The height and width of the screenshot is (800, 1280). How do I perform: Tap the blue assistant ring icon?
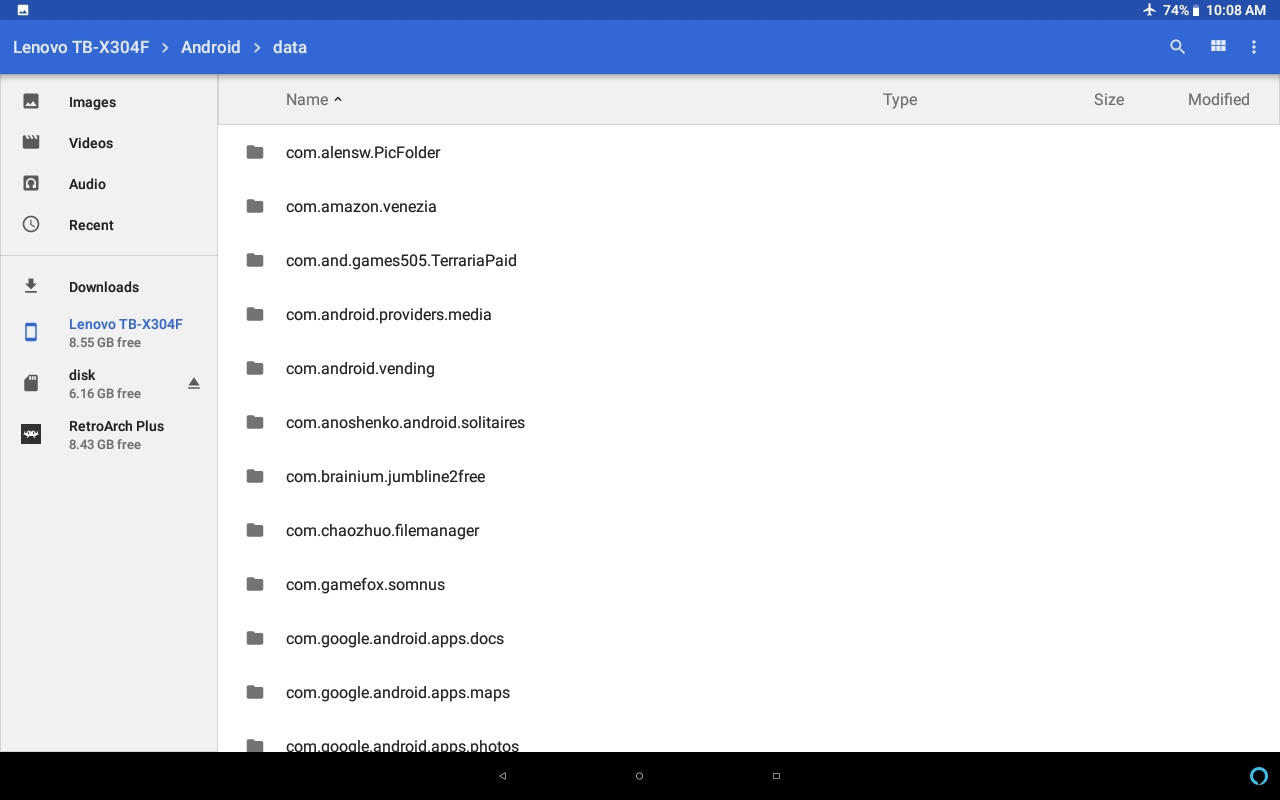click(1259, 776)
